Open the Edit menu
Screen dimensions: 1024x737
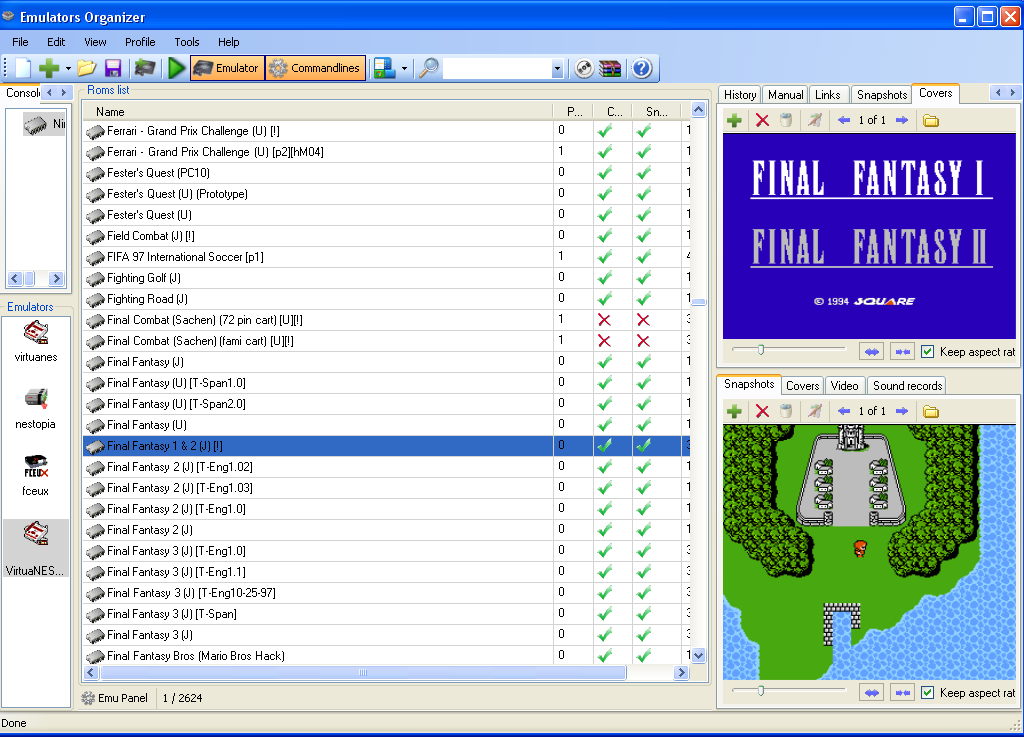pyautogui.click(x=56, y=42)
